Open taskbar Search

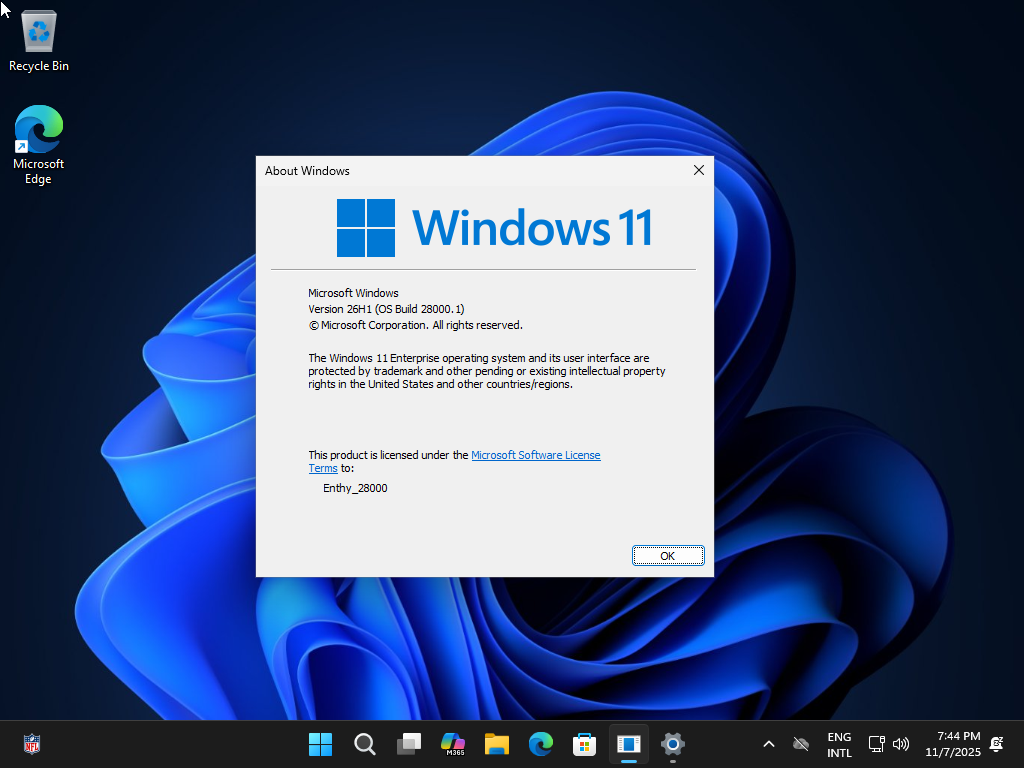coord(364,744)
